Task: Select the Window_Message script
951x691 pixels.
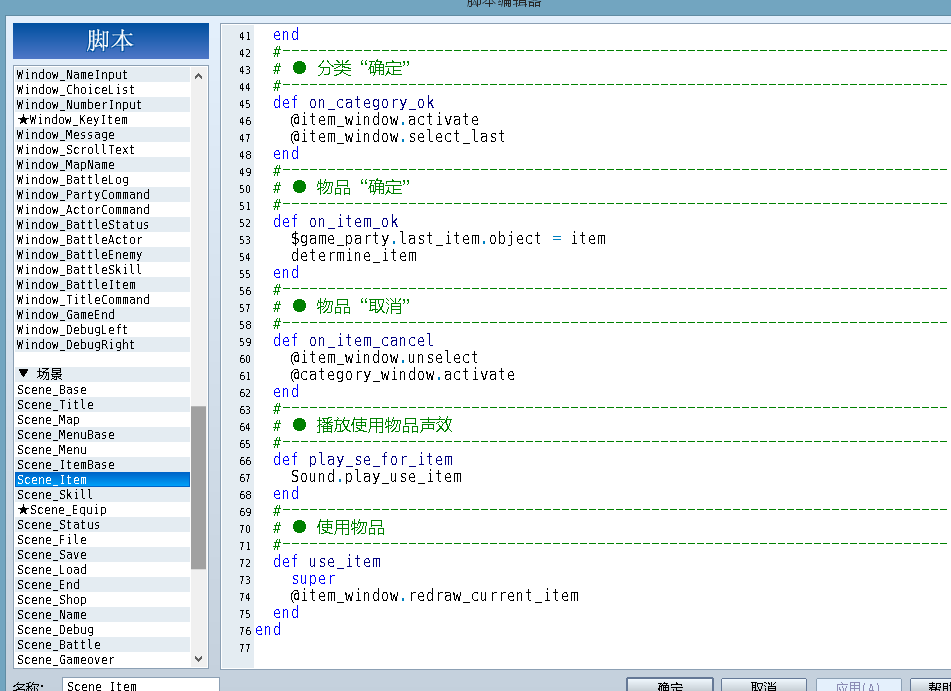Action: (102, 135)
